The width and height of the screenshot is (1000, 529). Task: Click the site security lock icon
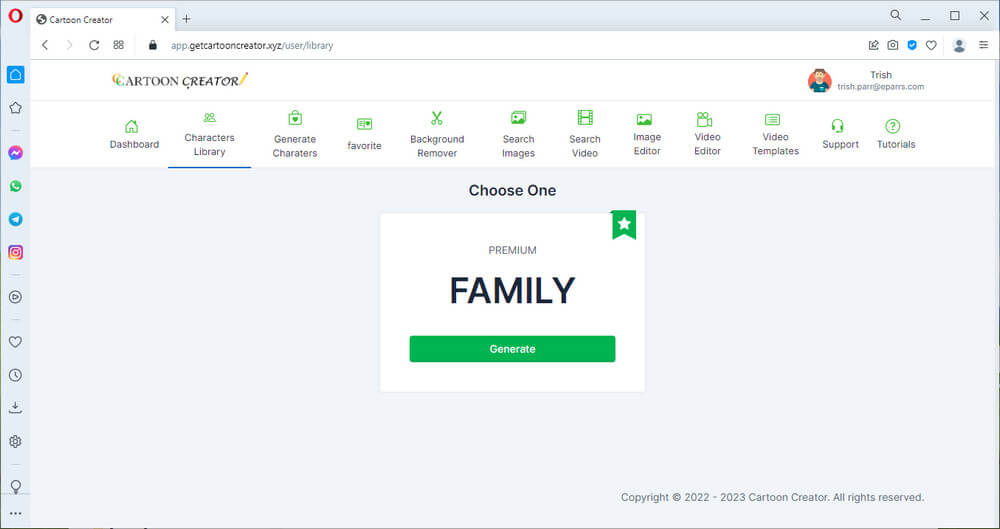point(152,45)
